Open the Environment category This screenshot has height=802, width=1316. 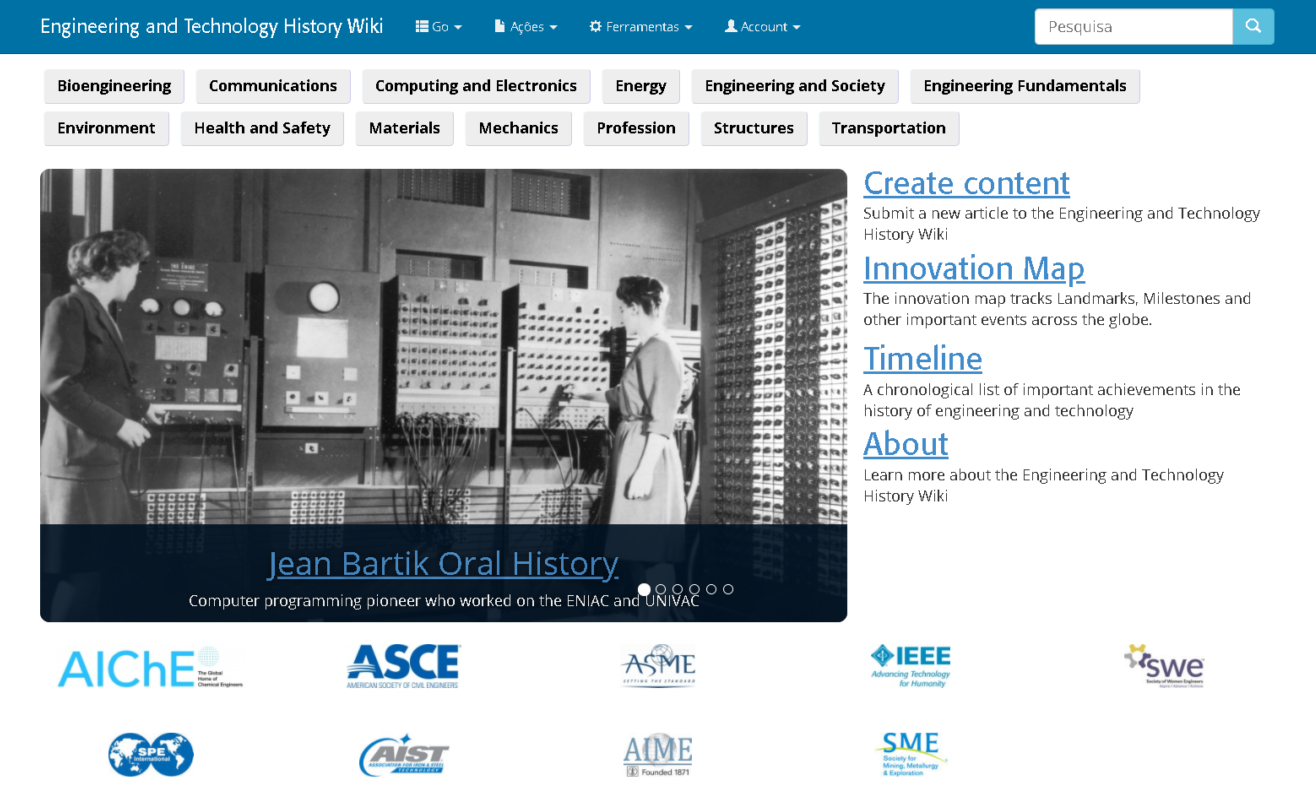[106, 128]
